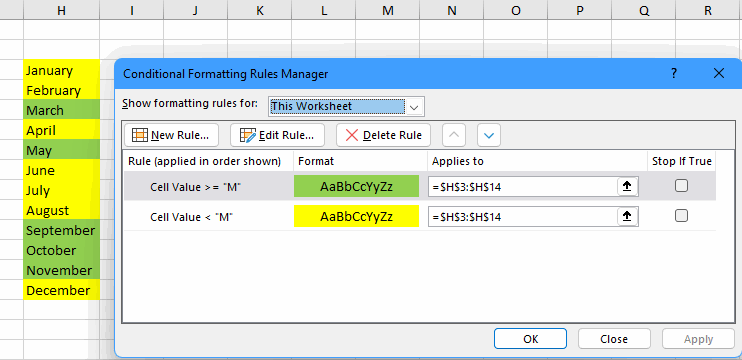Viewport: 742px width, 360px height.
Task: Click the green AaBbCcYyZz format preview
Action: 356,186
